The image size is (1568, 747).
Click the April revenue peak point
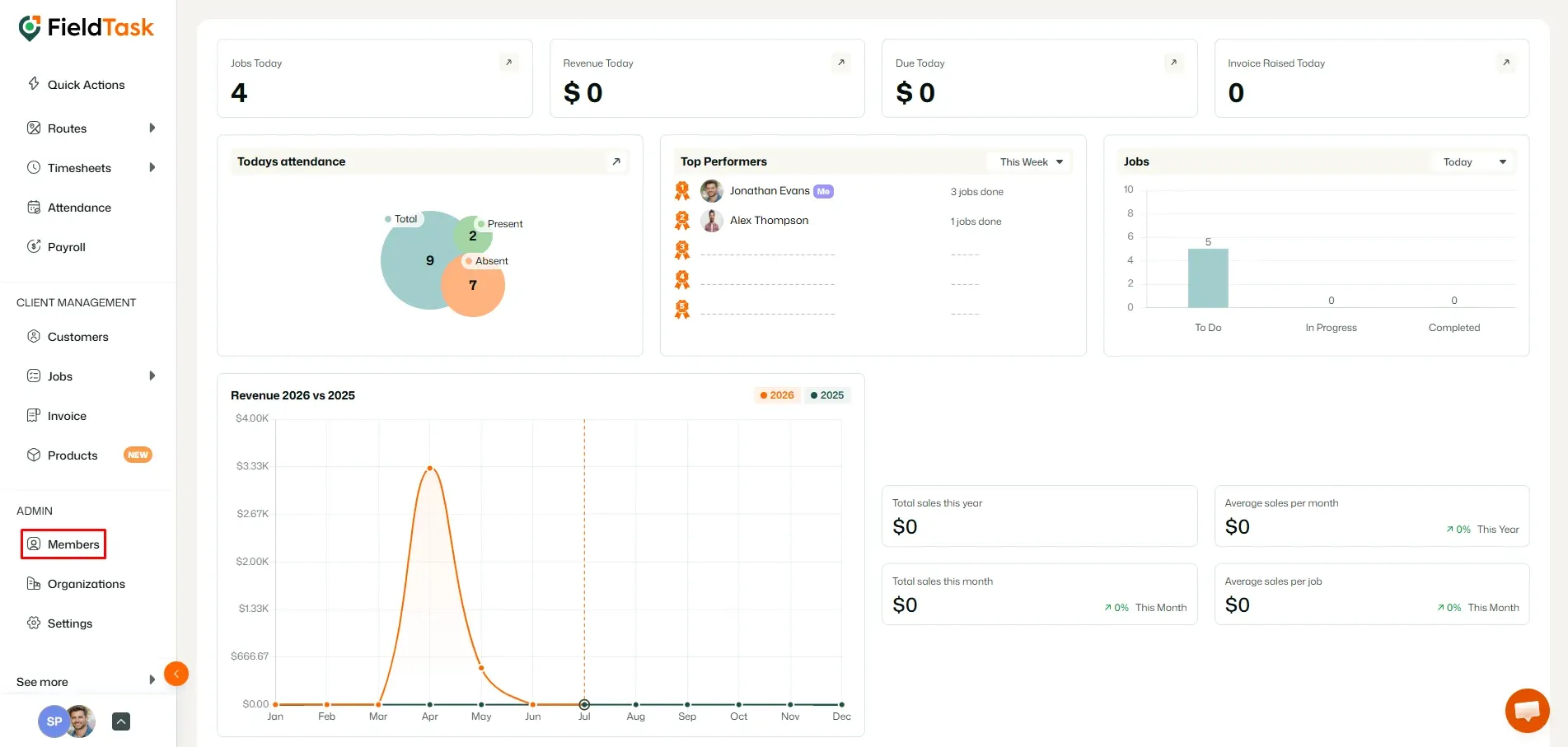(x=430, y=469)
